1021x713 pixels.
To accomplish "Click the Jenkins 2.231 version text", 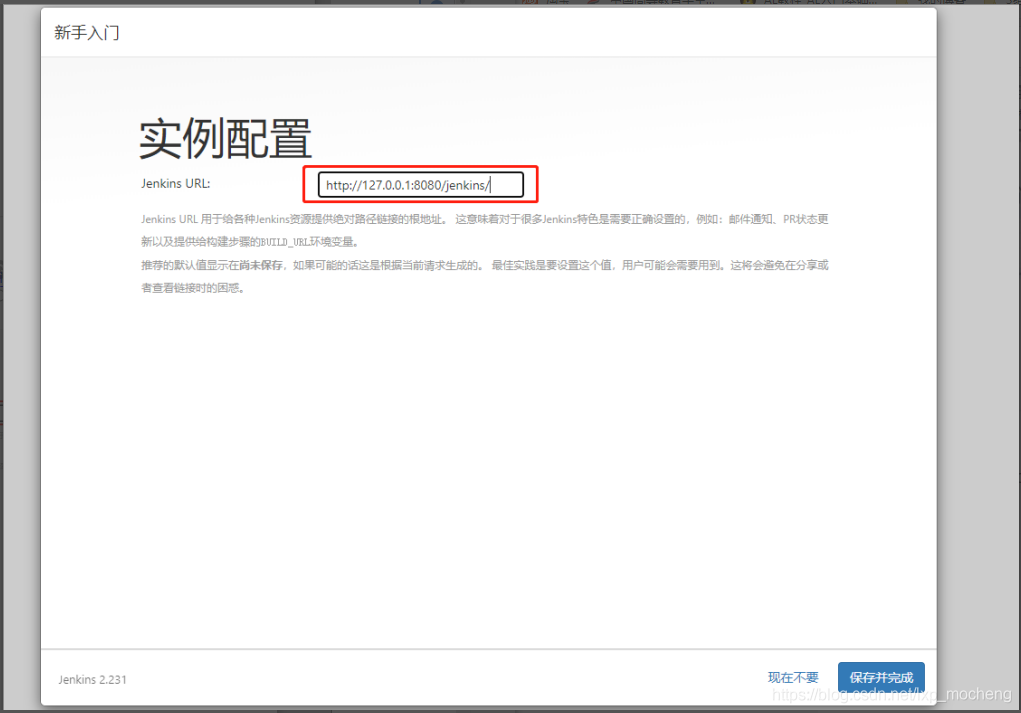I will pyautogui.click(x=92, y=679).
